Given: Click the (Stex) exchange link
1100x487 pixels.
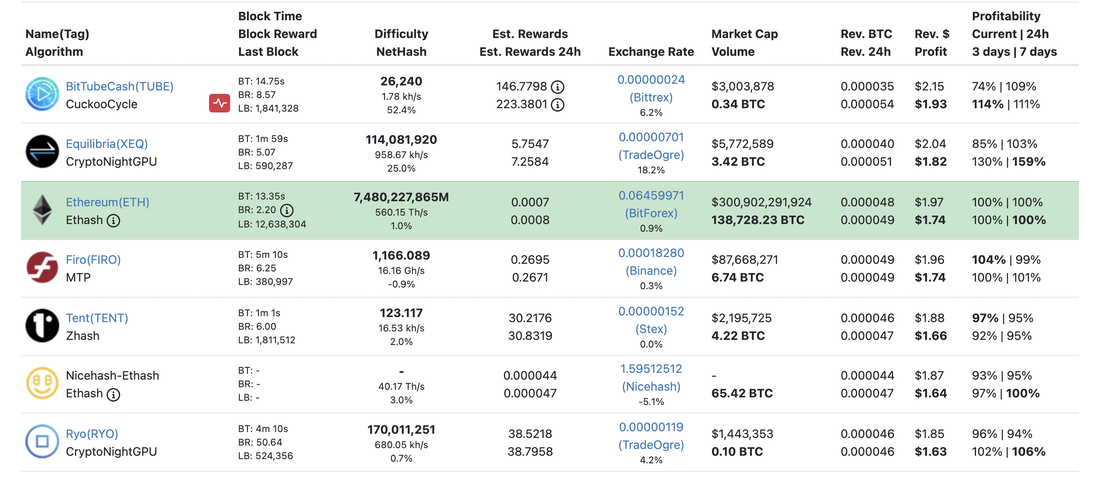Looking at the screenshot, I should 651,329.
